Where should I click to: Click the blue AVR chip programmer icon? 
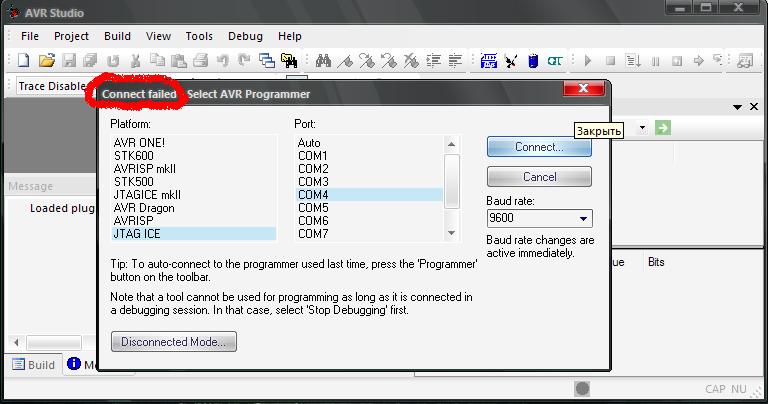(489, 61)
